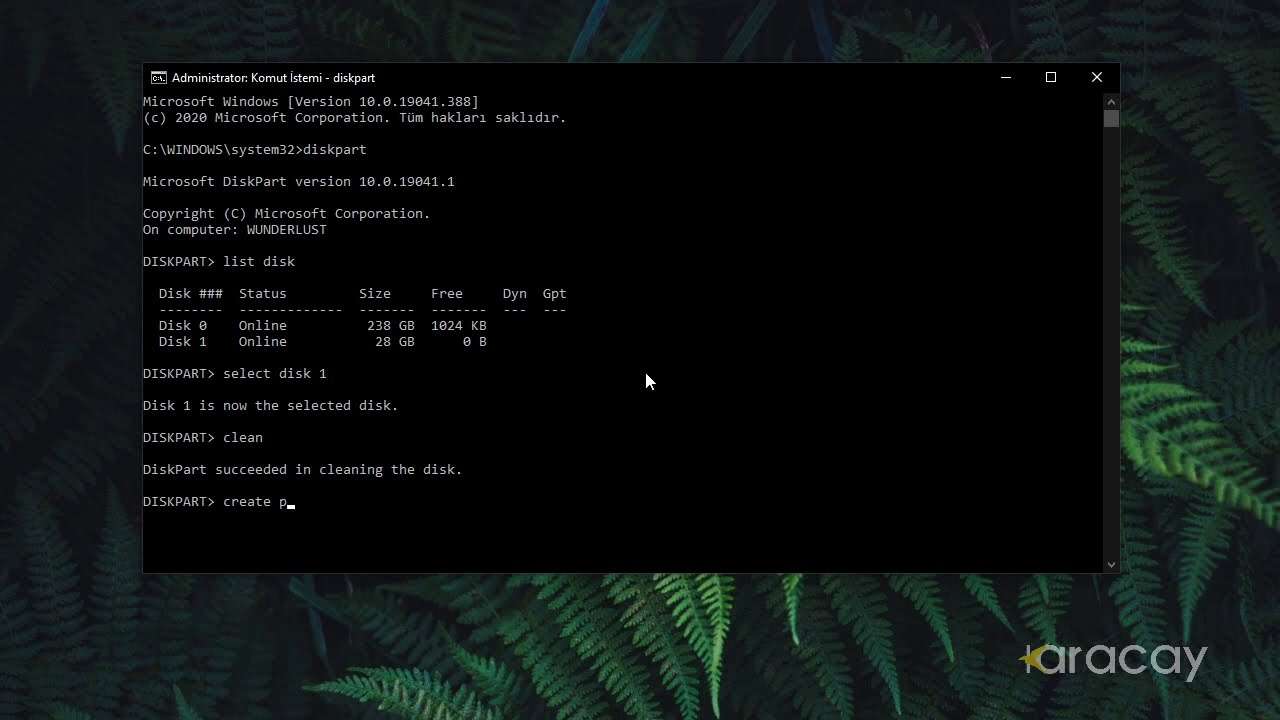
Task: Maximize the Komut İstemi window
Action: 1051,78
